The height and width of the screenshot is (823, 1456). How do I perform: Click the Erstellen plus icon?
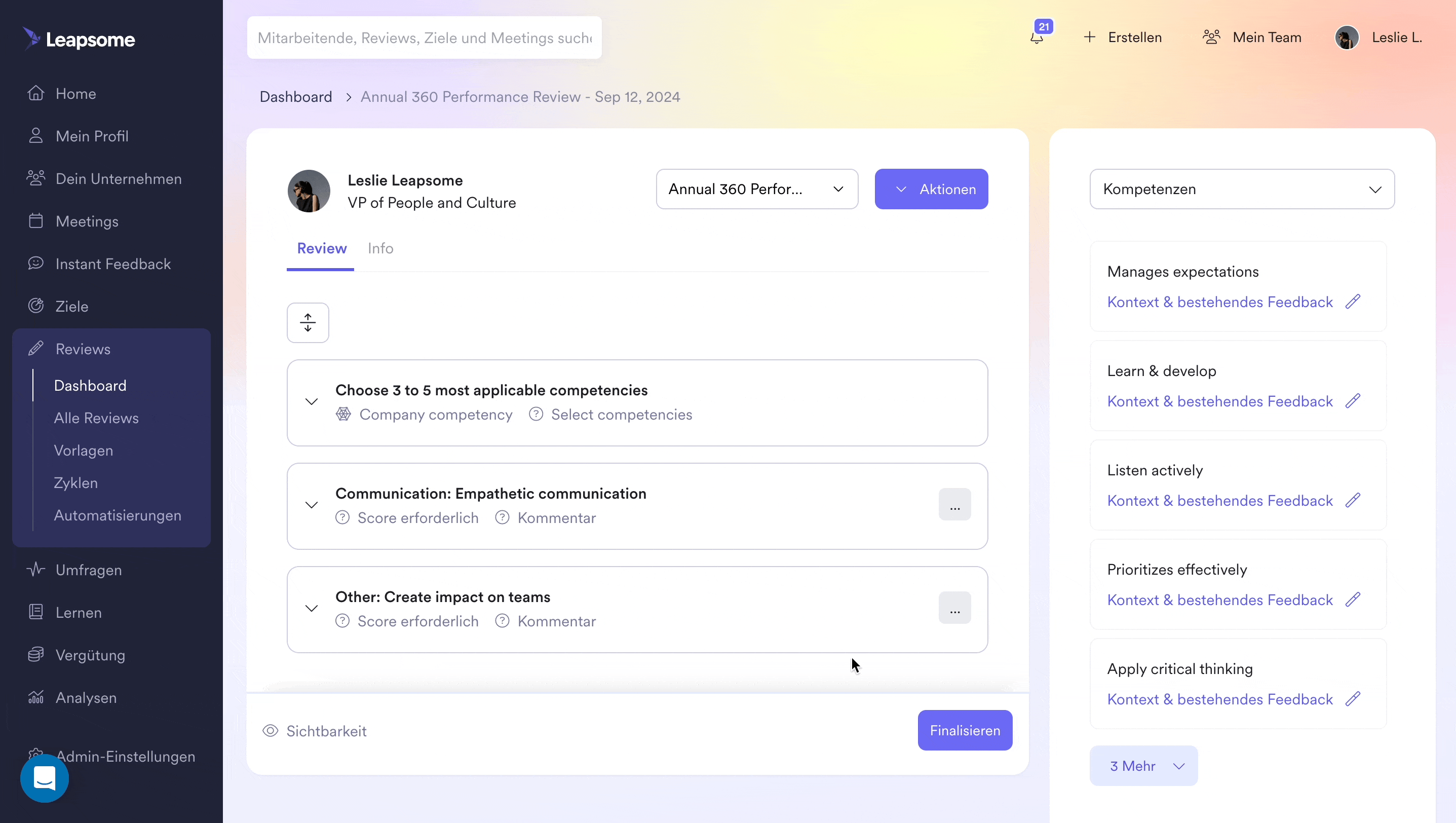click(x=1089, y=38)
